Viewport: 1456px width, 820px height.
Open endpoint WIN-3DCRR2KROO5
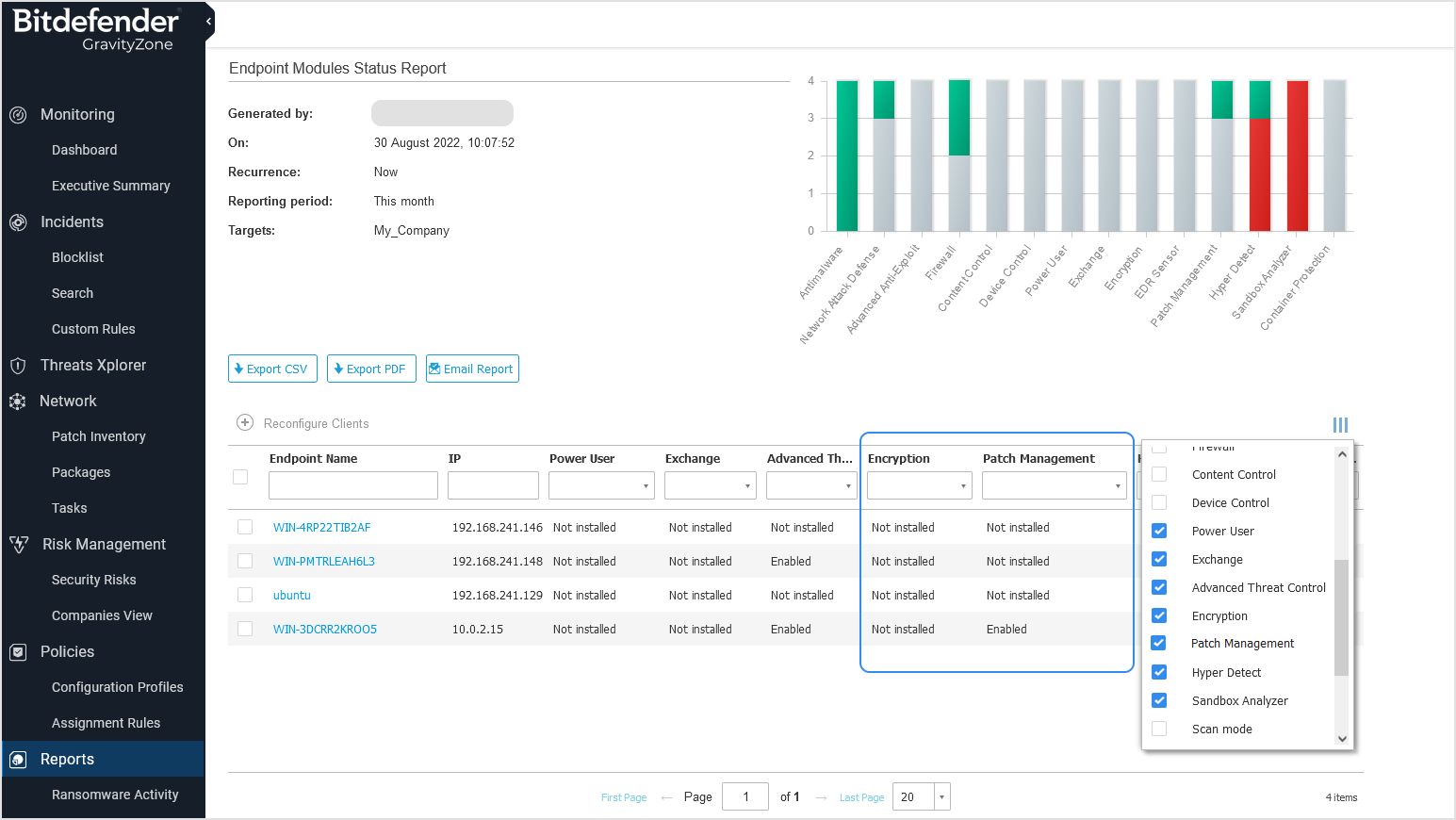[x=325, y=630]
